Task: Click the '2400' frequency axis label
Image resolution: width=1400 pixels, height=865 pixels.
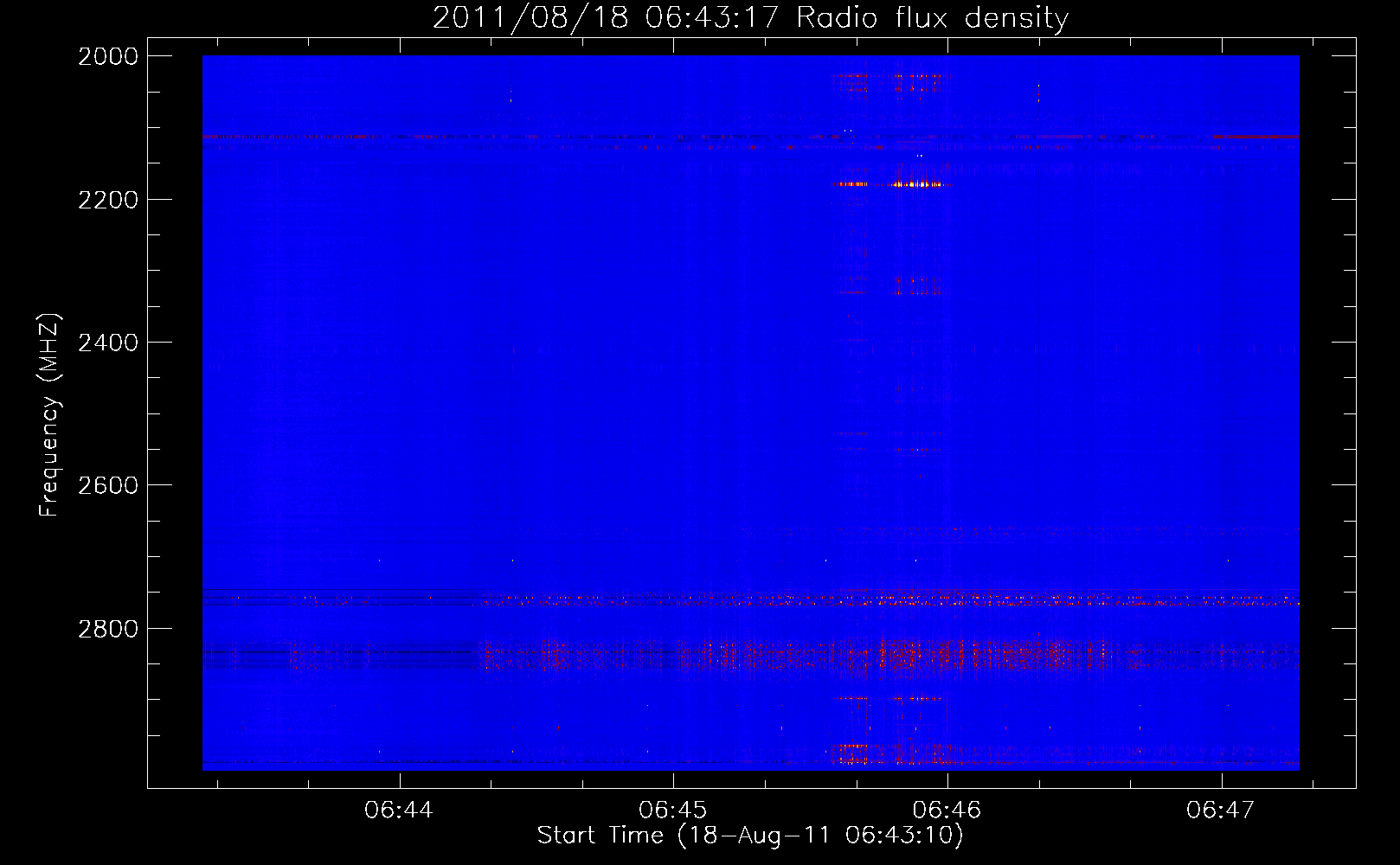Action: (108, 343)
